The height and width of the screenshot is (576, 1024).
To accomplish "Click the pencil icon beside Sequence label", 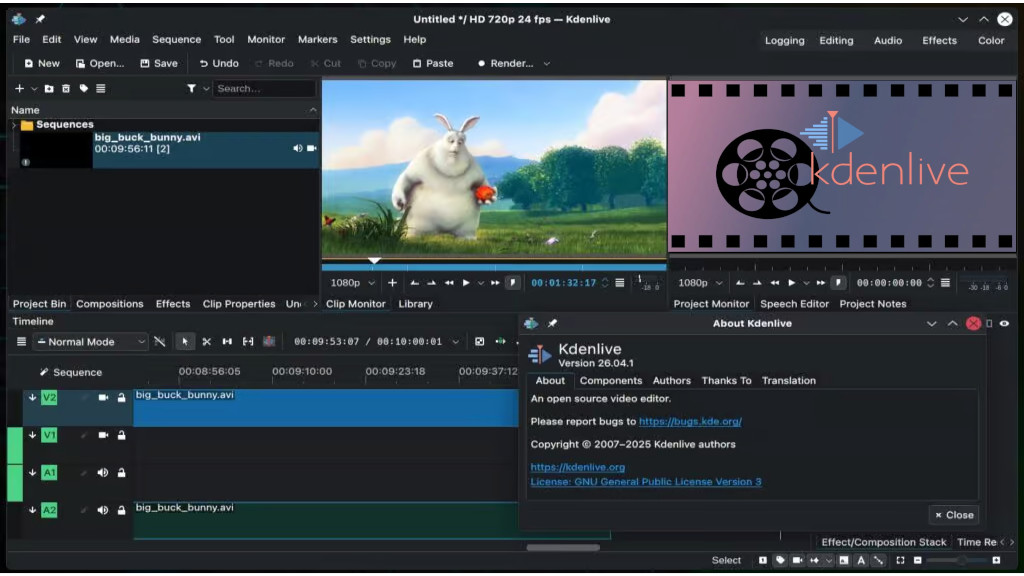I will tap(44, 372).
